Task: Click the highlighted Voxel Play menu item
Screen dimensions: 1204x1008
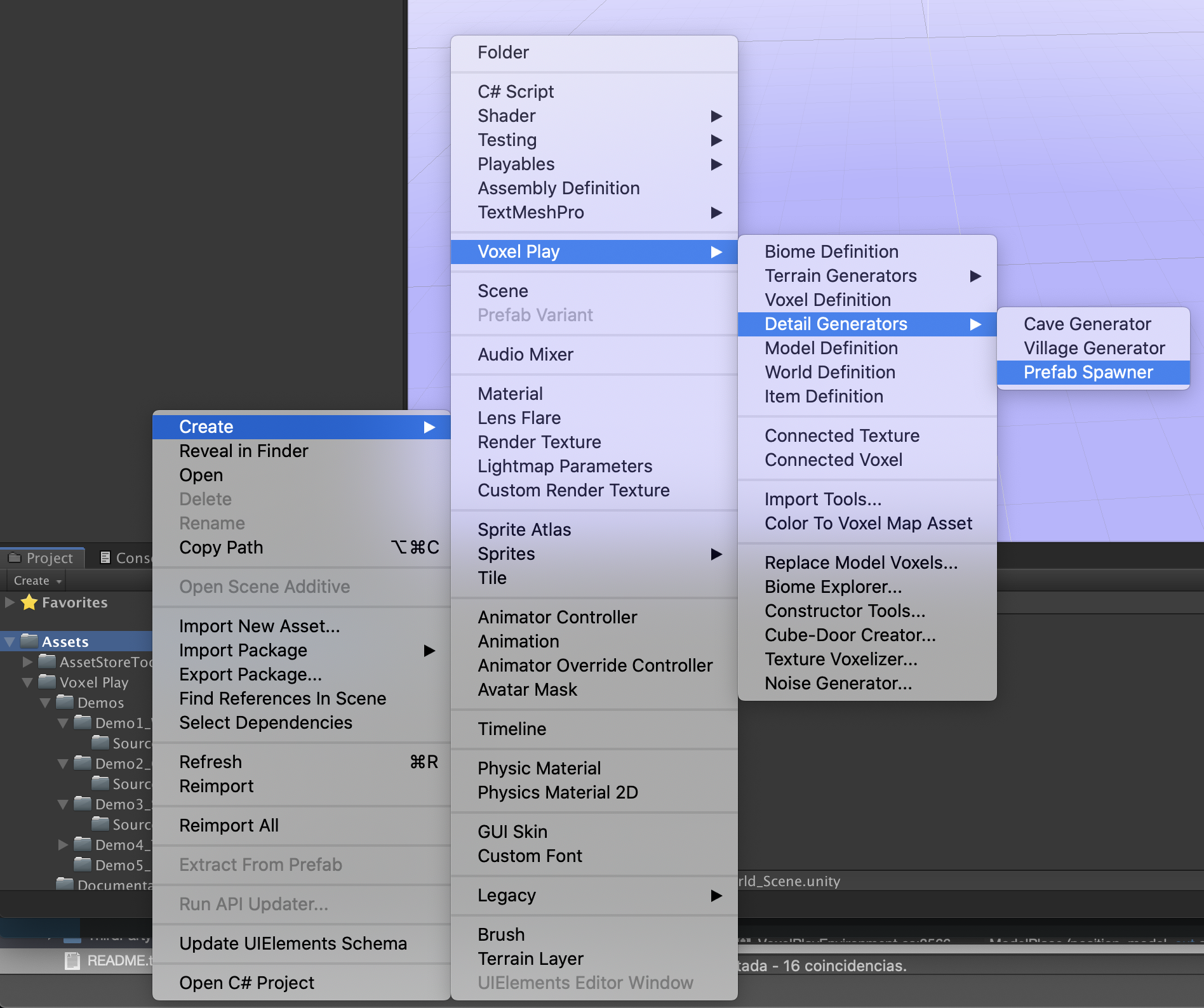Action: point(594,252)
